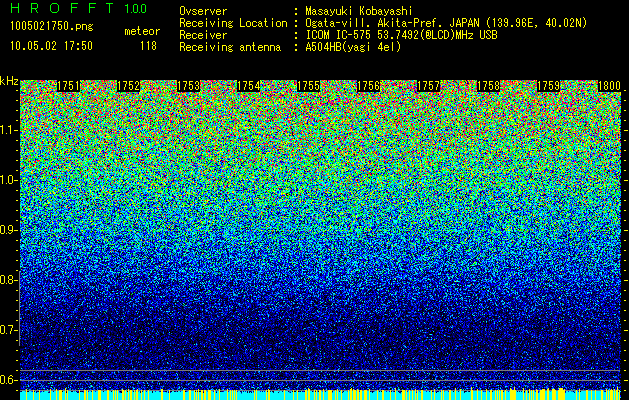Click the Receiving Location label
Screen dimensions: 629x400
coord(233,23)
